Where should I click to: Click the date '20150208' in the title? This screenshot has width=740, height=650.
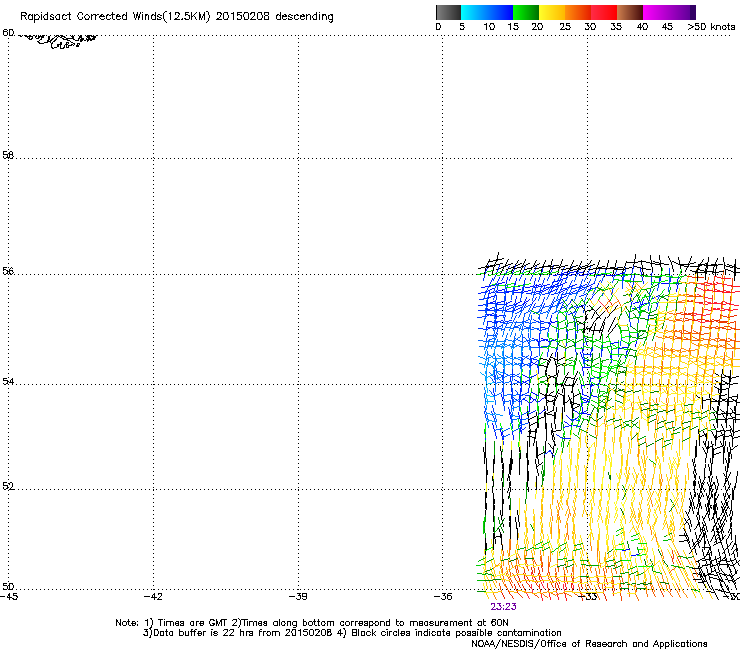click(x=243, y=17)
